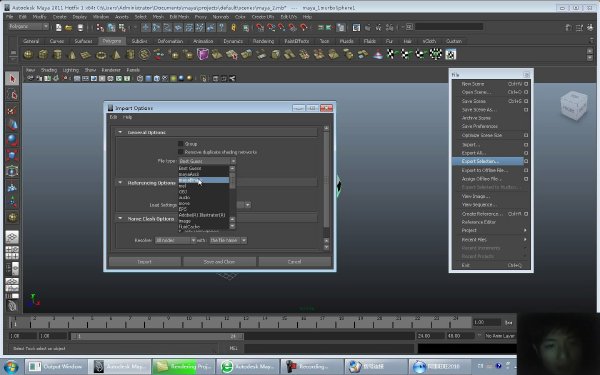Click the Import Options vertical scrollbar
Image resolution: width=600 pixels, height=375 pixels.
pyautogui.click(x=326, y=179)
